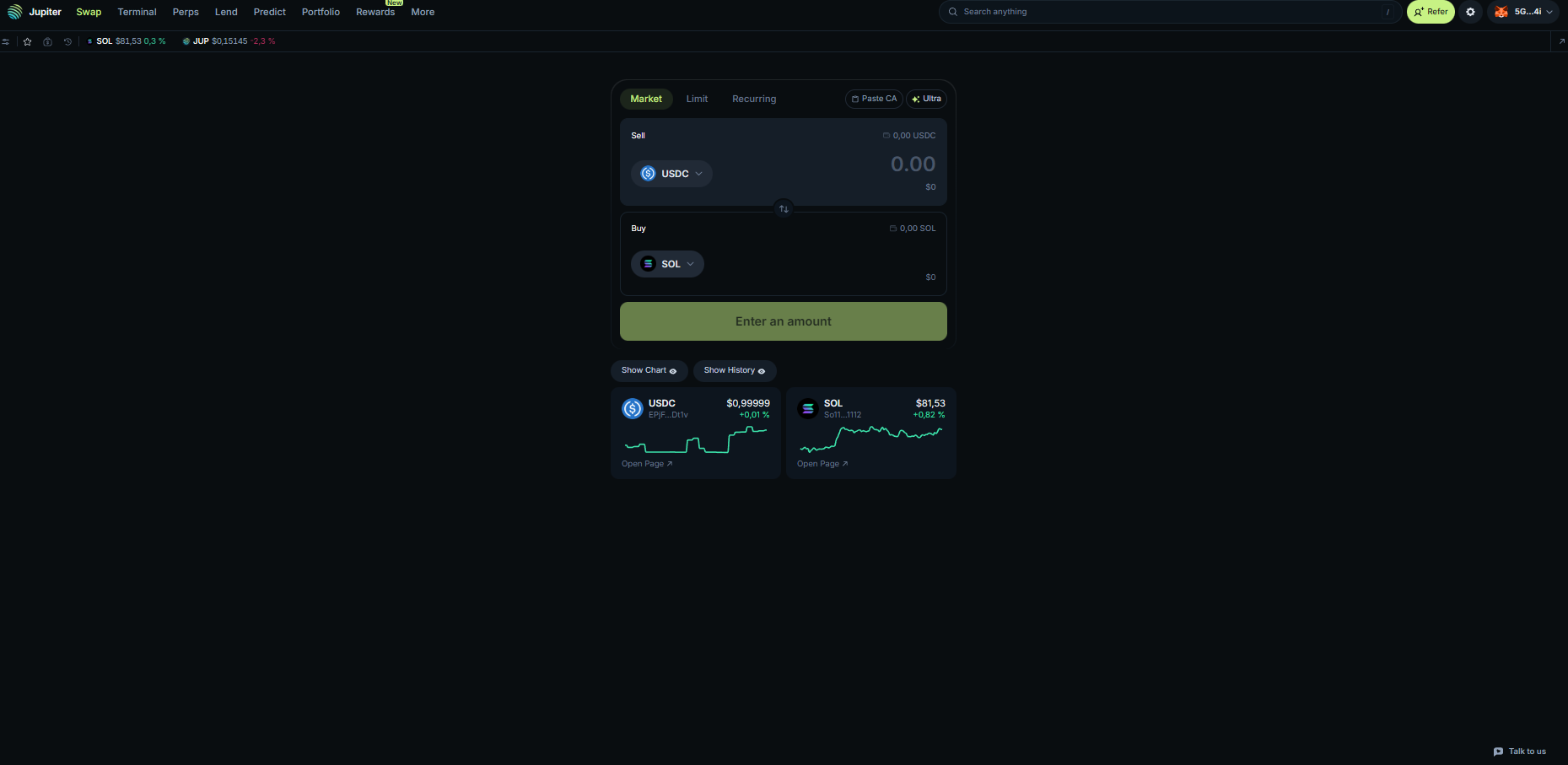Click the favorites star icon

point(28,41)
